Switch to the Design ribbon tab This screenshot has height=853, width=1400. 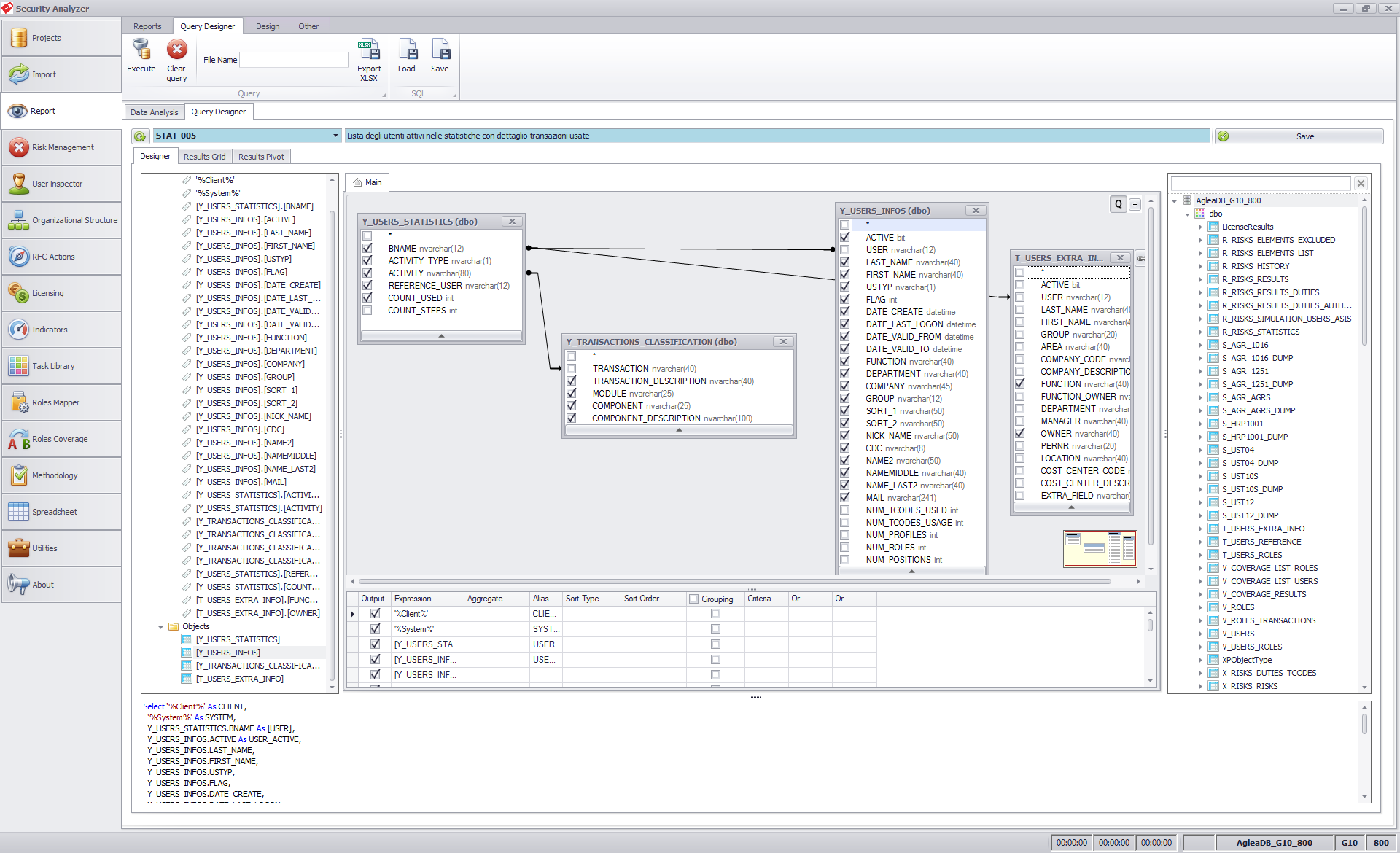coord(268,26)
